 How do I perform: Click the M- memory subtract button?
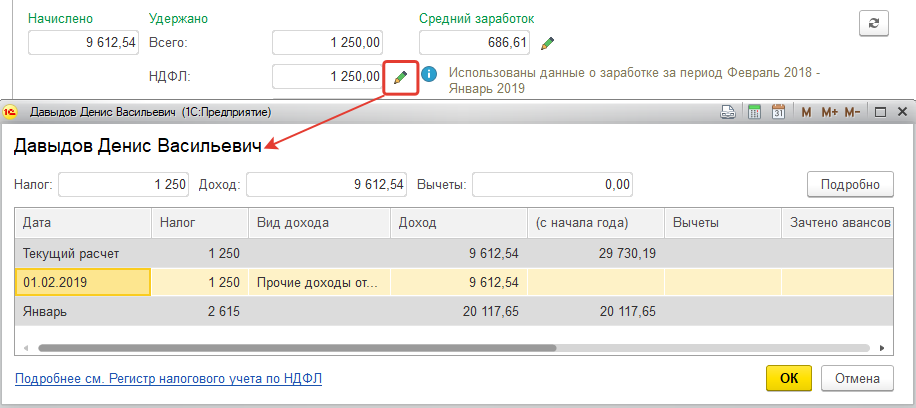(x=853, y=112)
